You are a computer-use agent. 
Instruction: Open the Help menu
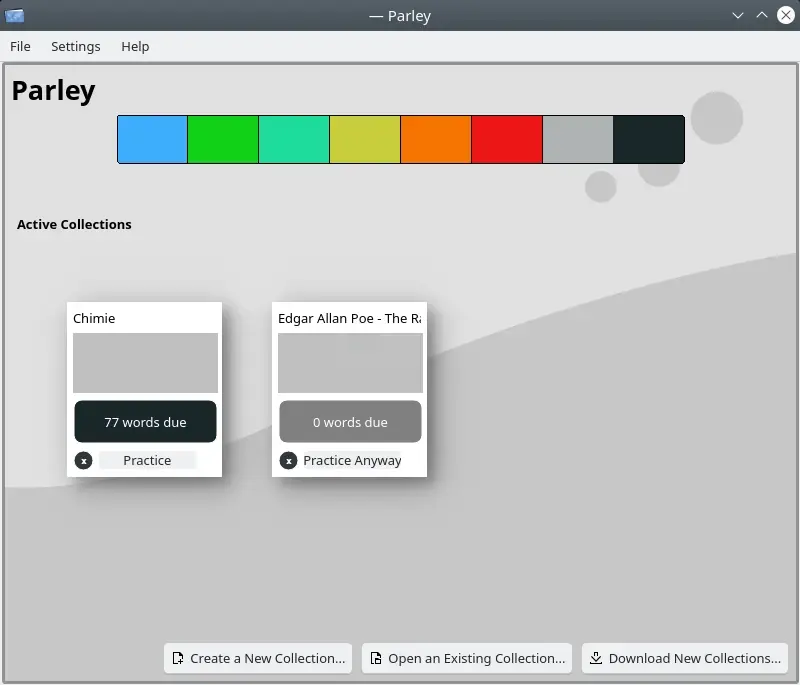135,46
